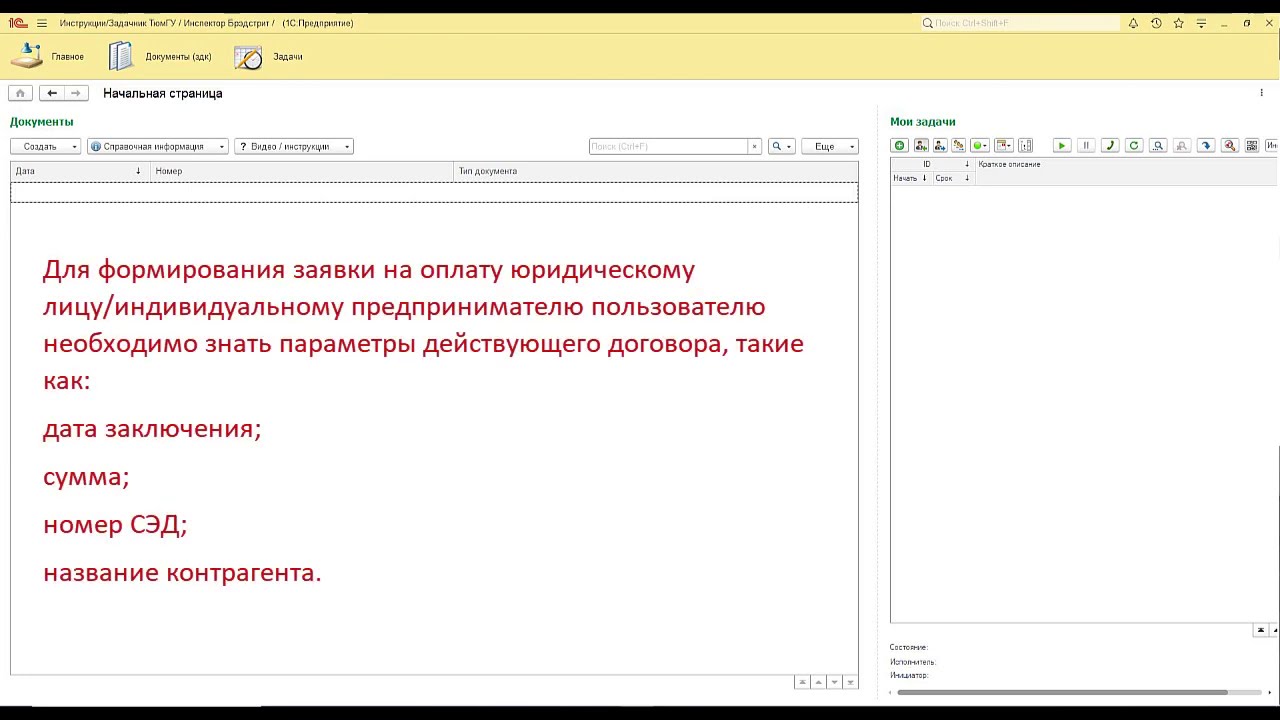Click the QR code icon
The width and height of the screenshot is (1280, 720).
pos(1252,146)
